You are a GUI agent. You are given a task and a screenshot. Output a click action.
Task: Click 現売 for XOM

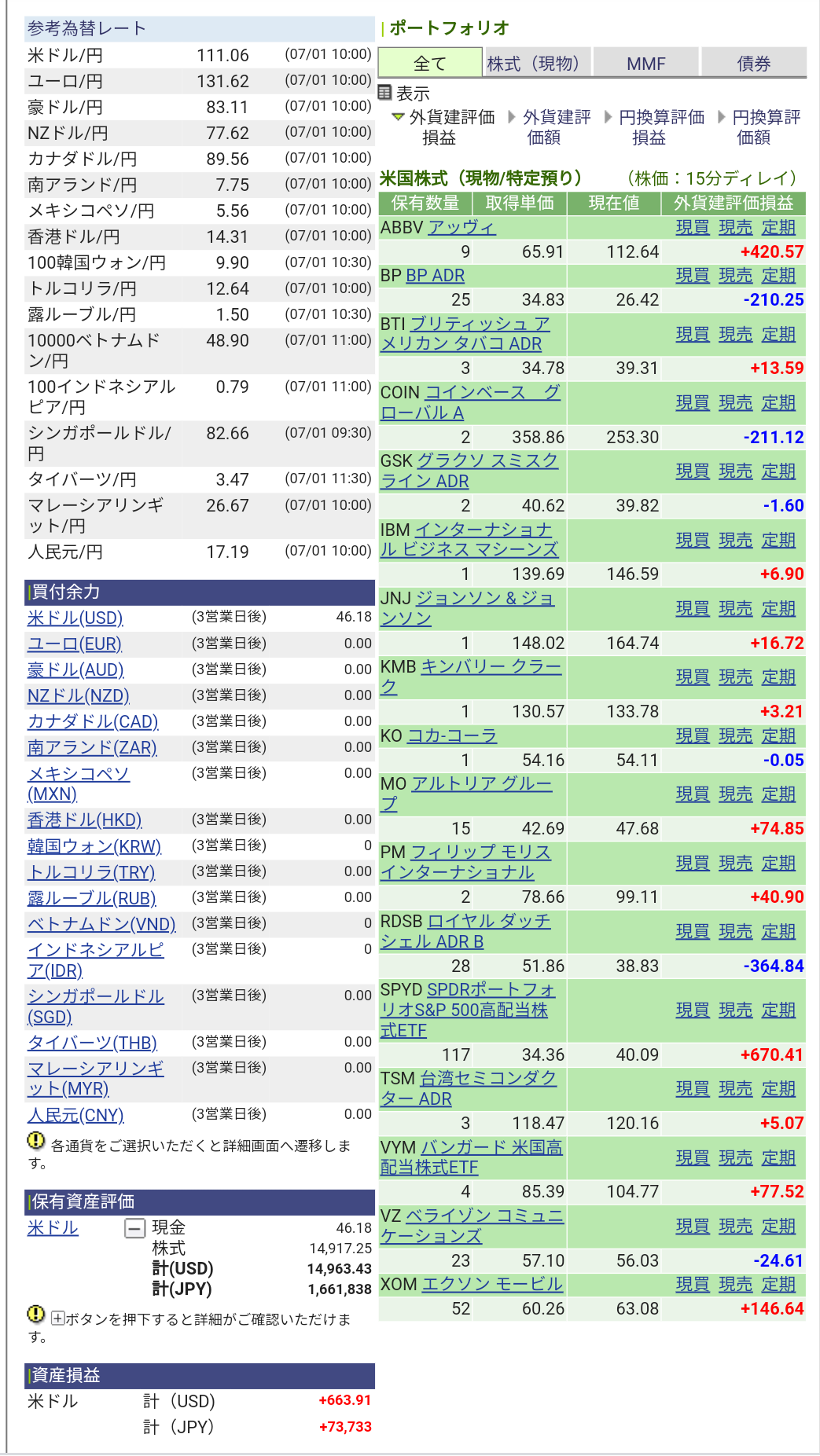(x=736, y=1285)
